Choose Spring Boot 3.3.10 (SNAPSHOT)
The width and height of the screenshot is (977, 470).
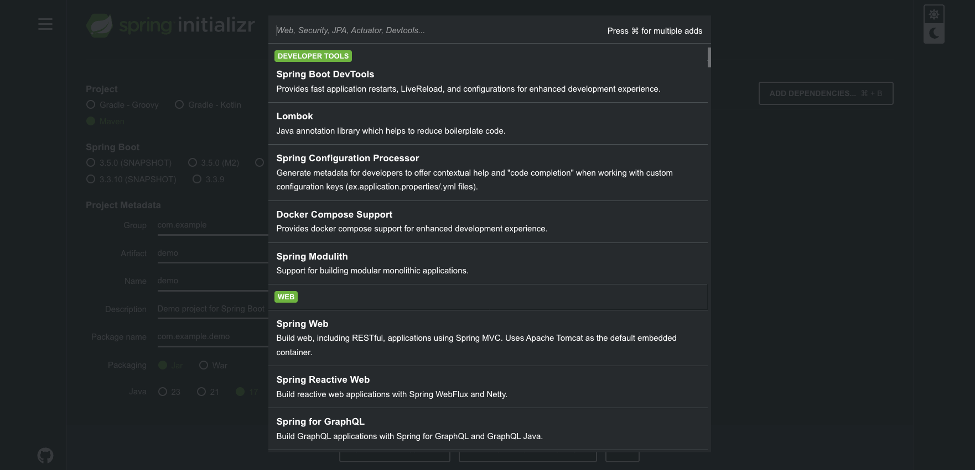tap(131, 179)
